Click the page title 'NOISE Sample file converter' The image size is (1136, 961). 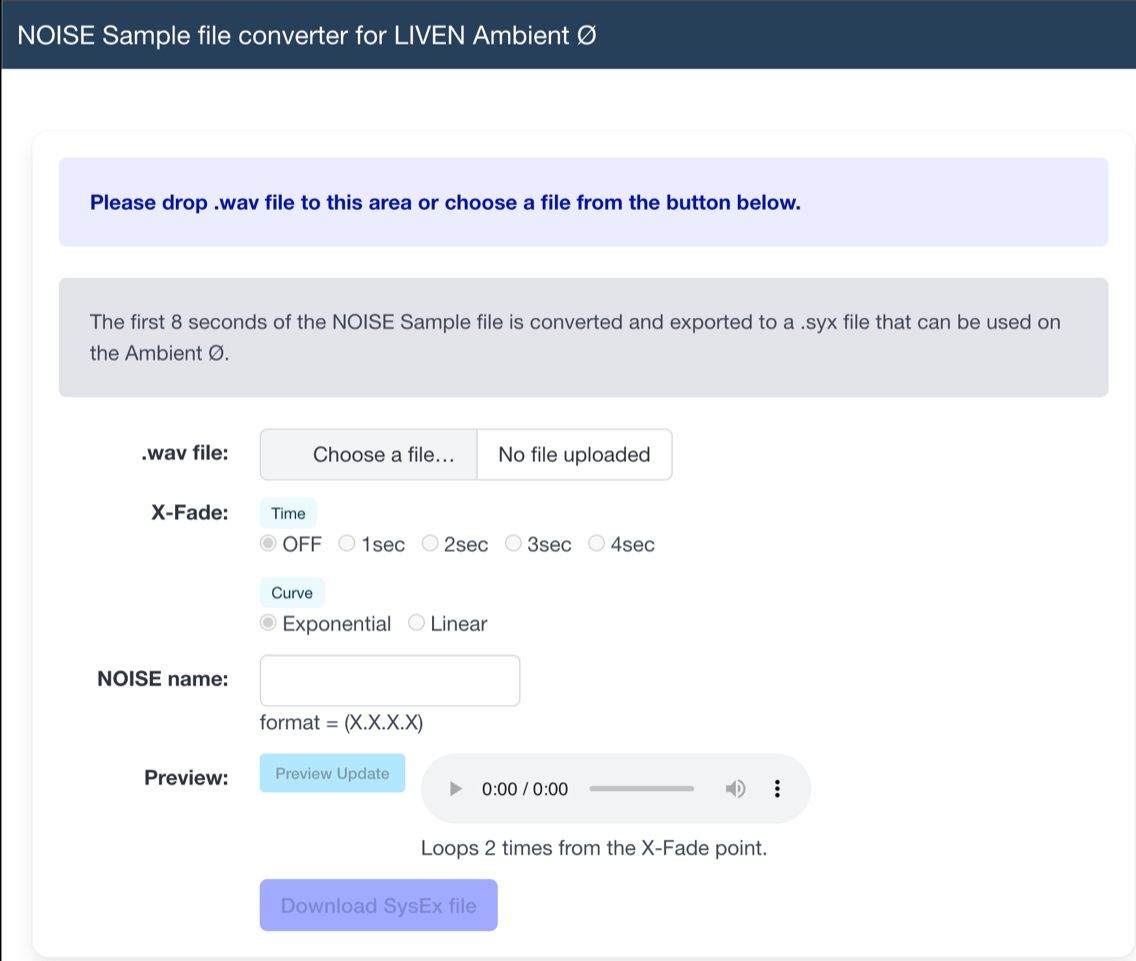point(307,35)
